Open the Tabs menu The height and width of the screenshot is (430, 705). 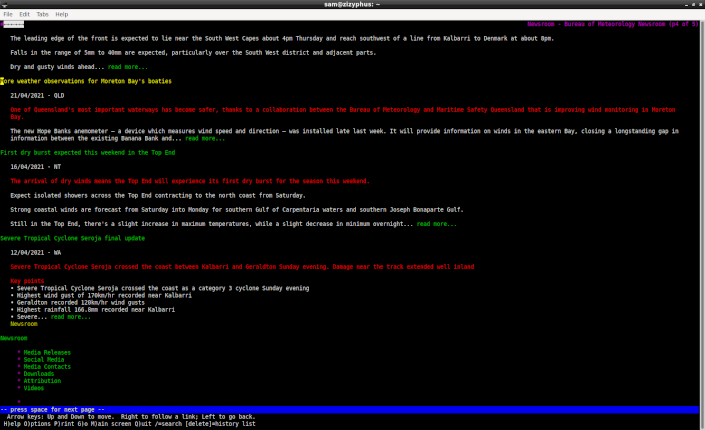pyautogui.click(x=42, y=14)
